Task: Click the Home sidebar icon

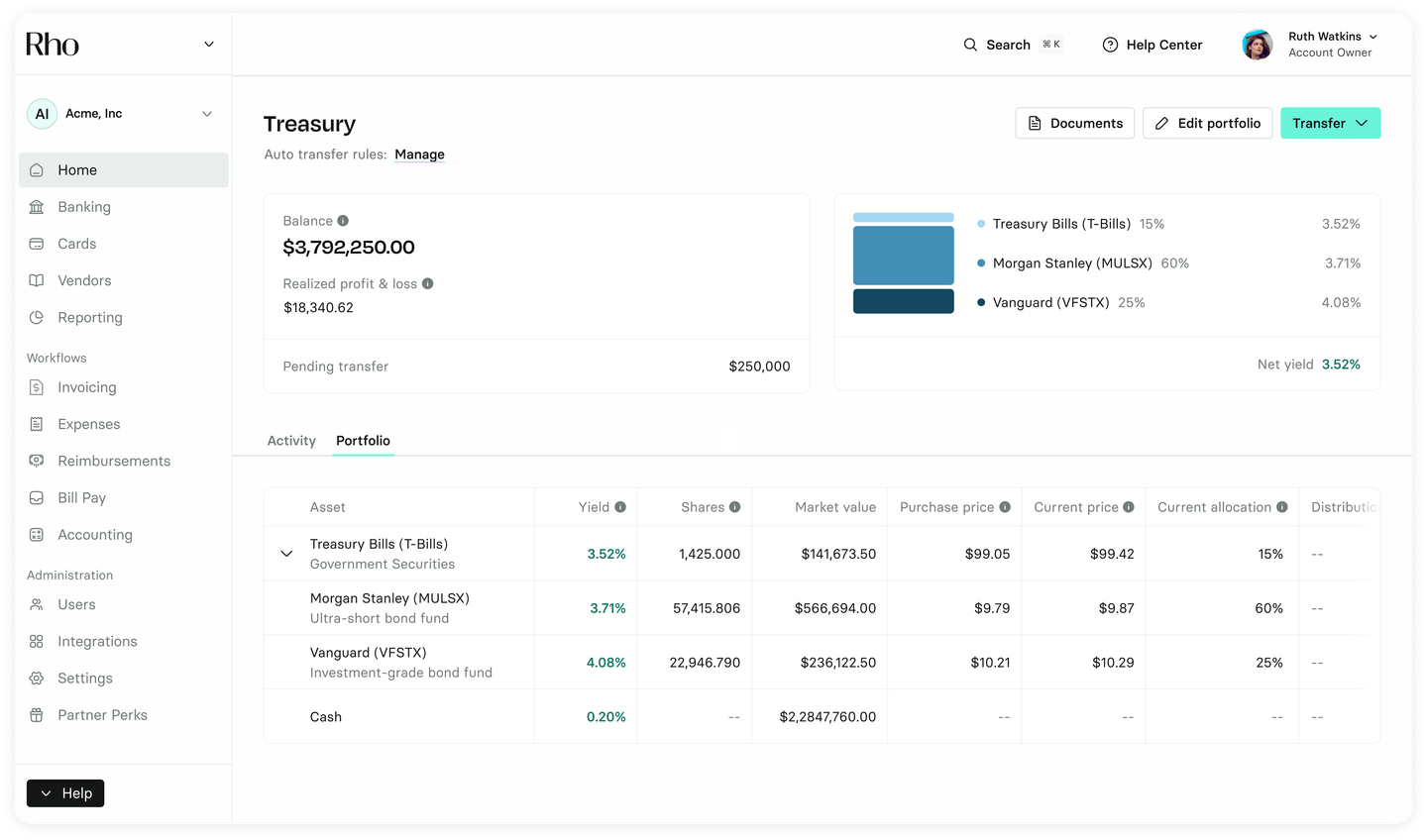Action: click(37, 170)
